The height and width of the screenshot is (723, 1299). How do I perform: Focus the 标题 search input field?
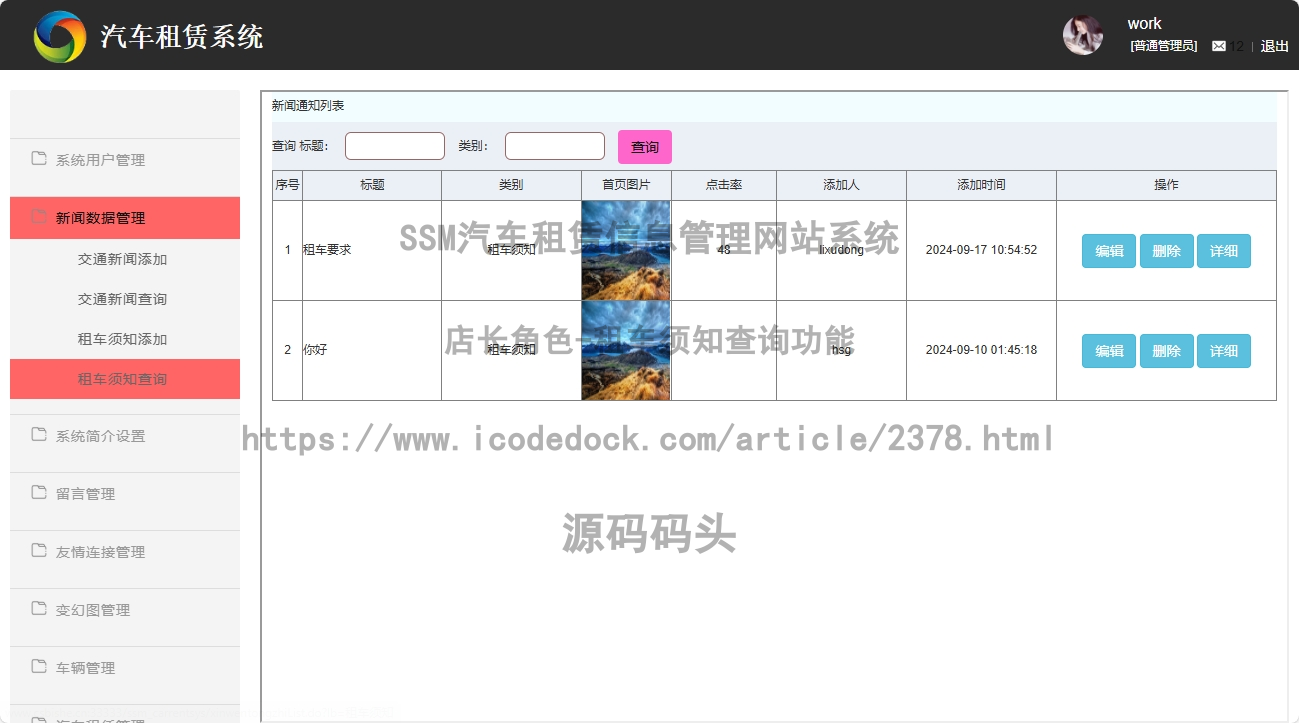(395, 146)
